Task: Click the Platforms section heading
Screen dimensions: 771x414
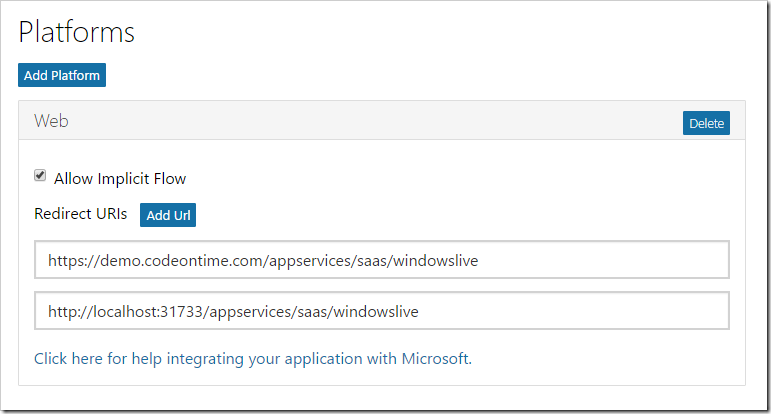Action: pyautogui.click(x=76, y=32)
